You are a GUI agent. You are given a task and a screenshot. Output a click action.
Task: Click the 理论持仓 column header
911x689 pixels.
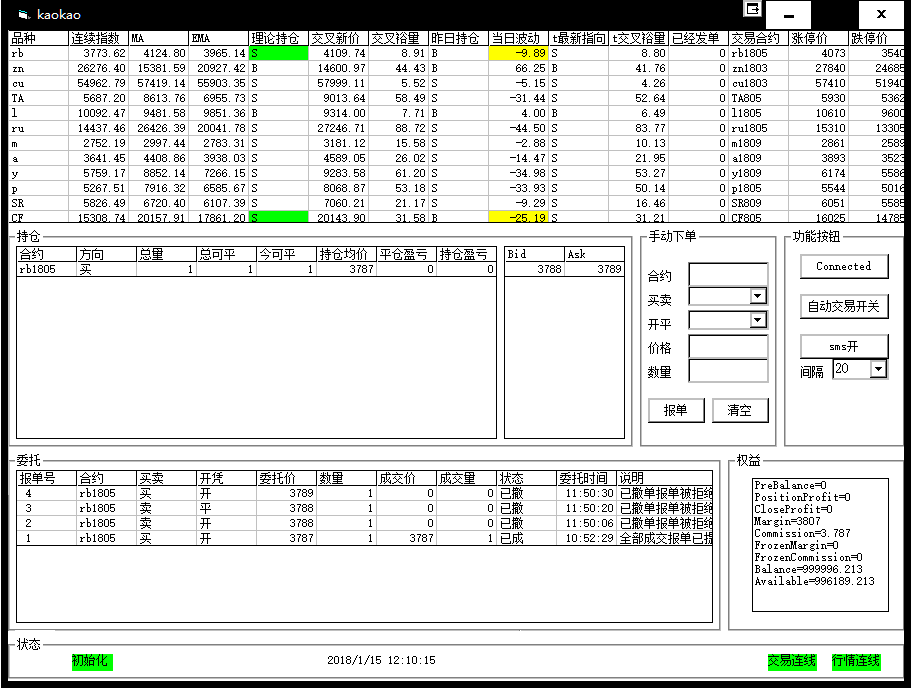click(278, 39)
